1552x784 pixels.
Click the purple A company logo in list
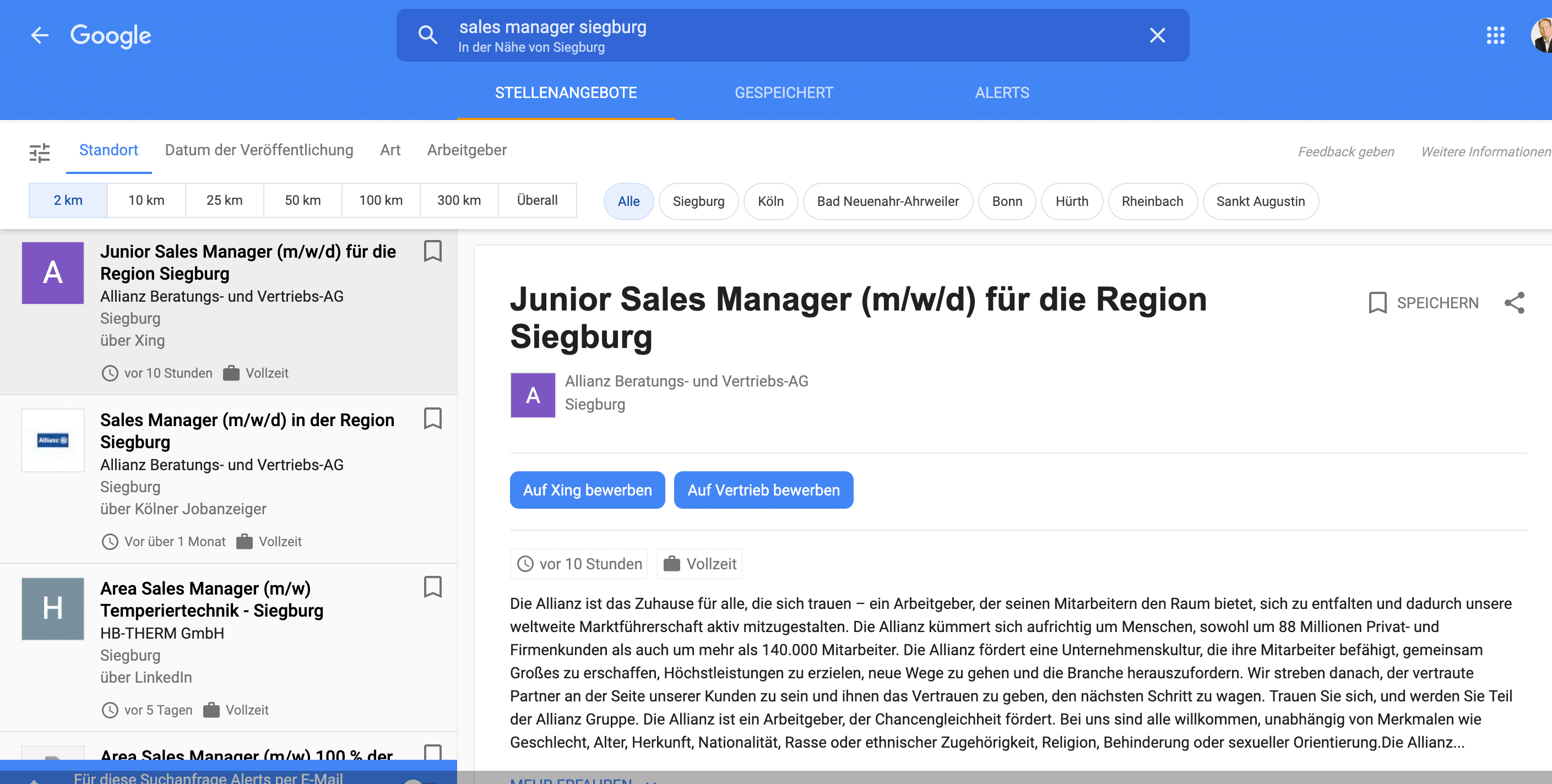click(x=53, y=273)
